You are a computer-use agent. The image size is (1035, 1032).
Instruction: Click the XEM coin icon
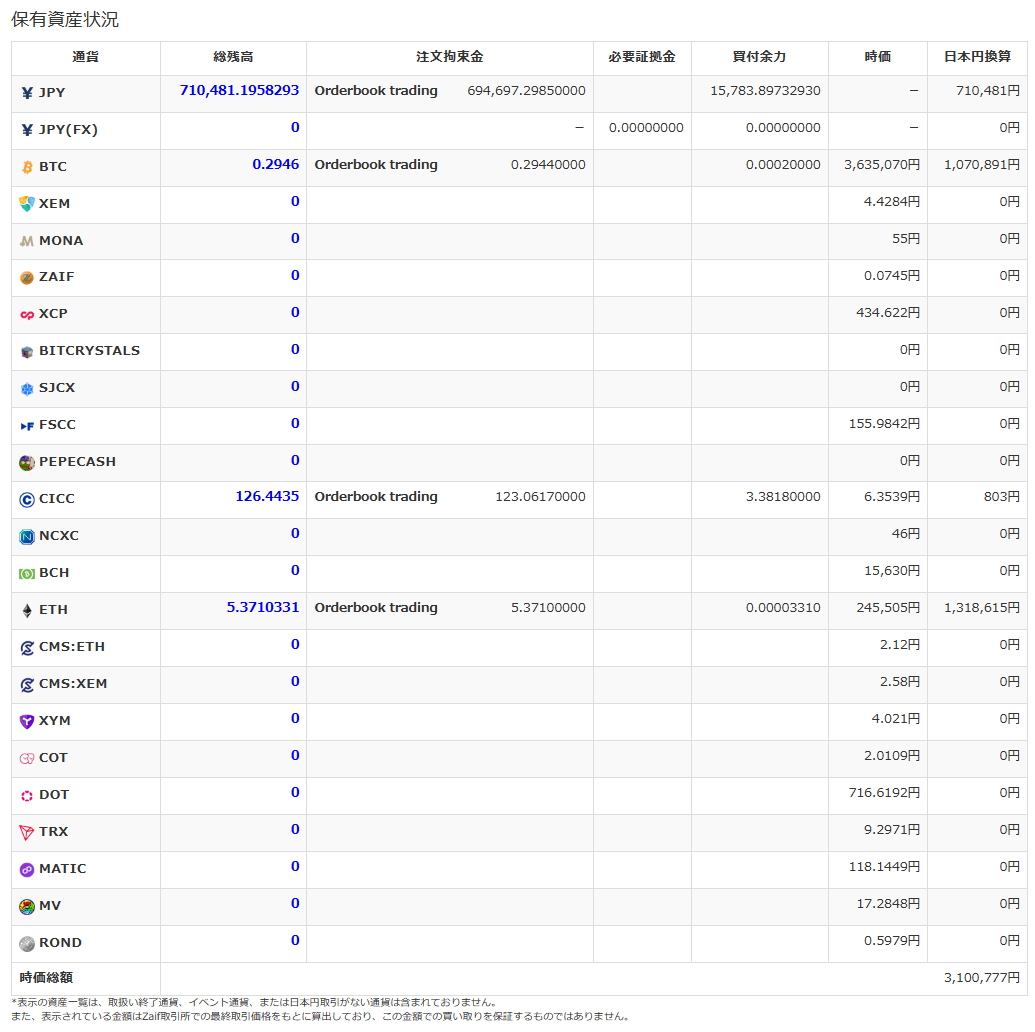tap(27, 204)
